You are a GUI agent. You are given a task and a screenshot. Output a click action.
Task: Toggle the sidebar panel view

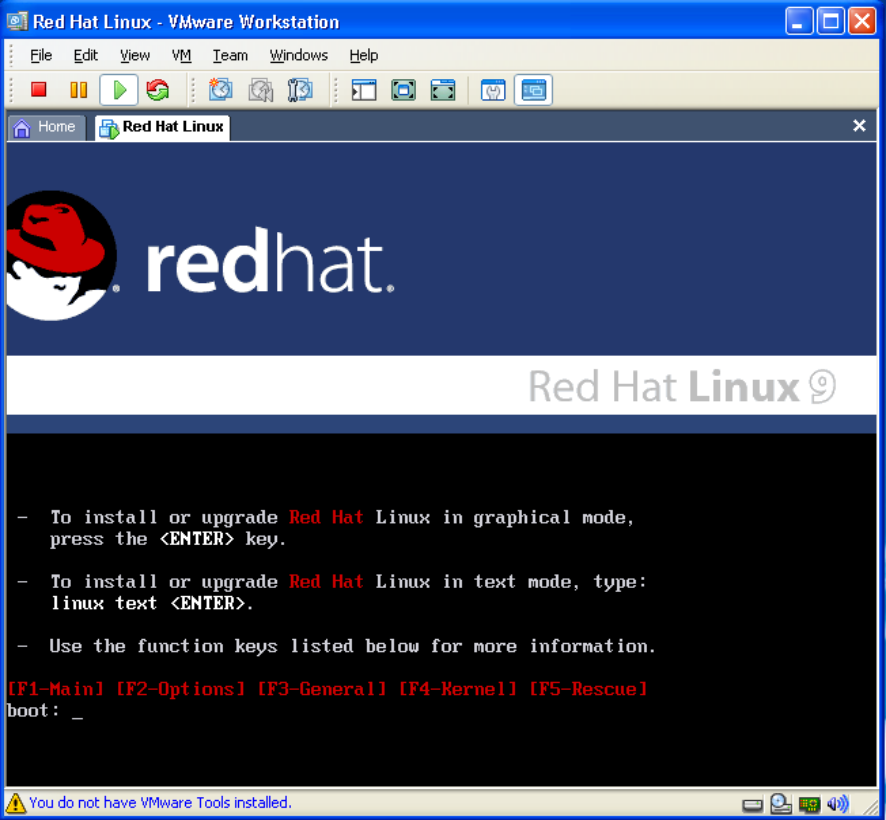pyautogui.click(x=364, y=90)
